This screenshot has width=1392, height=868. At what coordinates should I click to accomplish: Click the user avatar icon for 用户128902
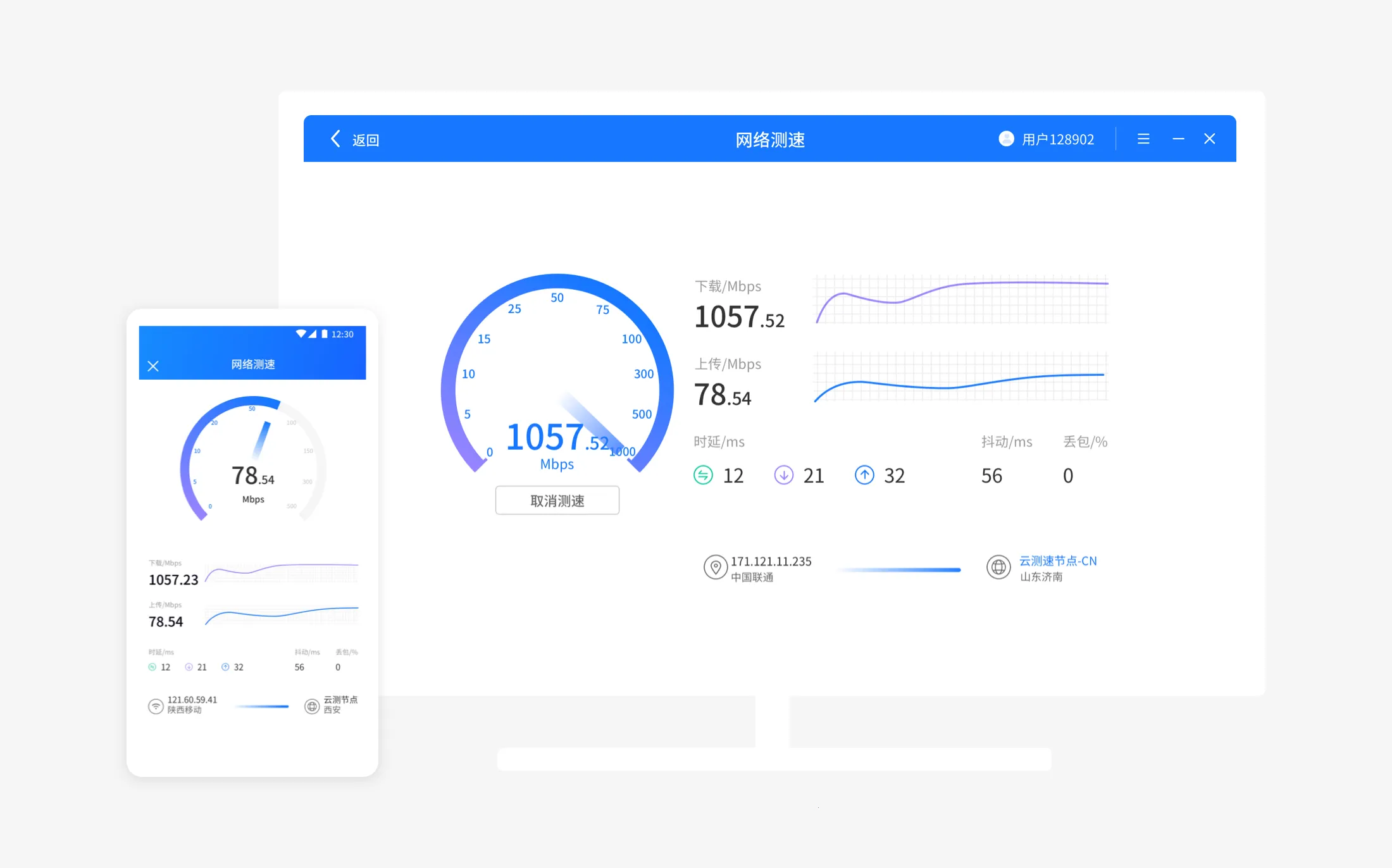click(x=1006, y=139)
